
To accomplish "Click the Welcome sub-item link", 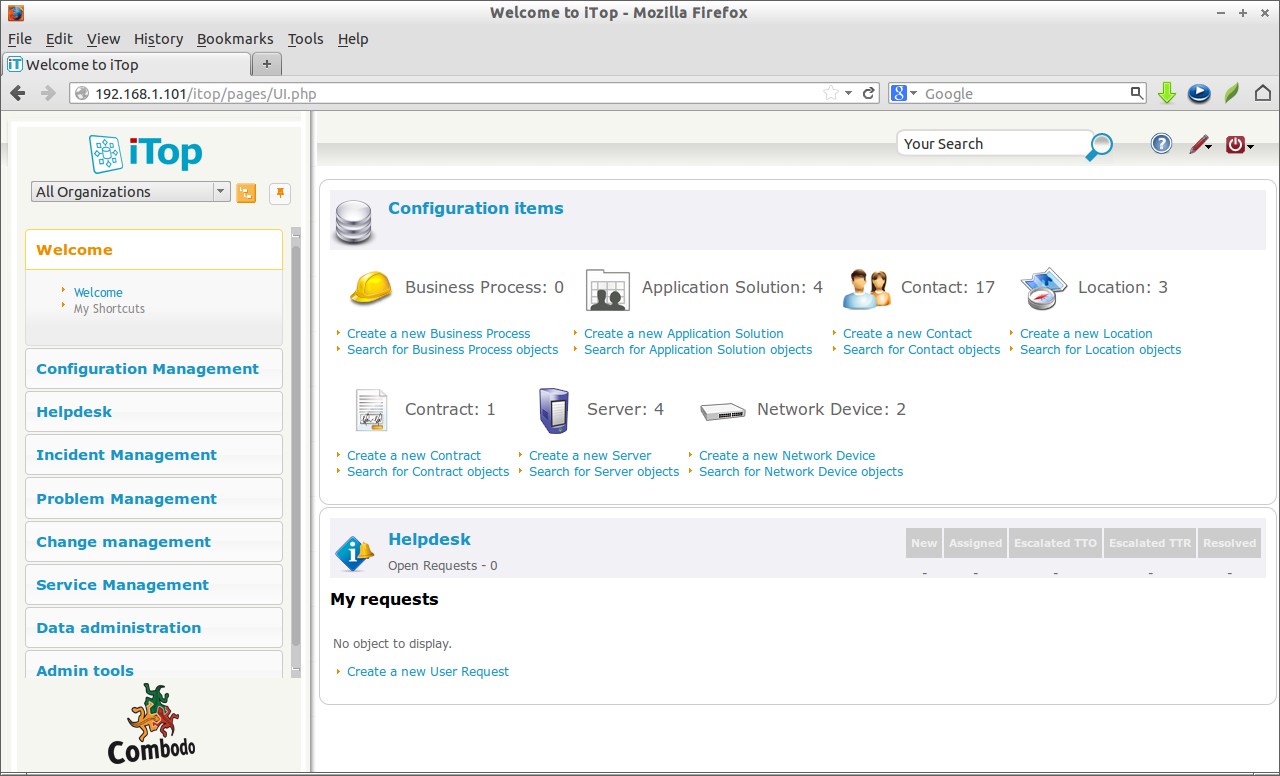I will (98, 293).
